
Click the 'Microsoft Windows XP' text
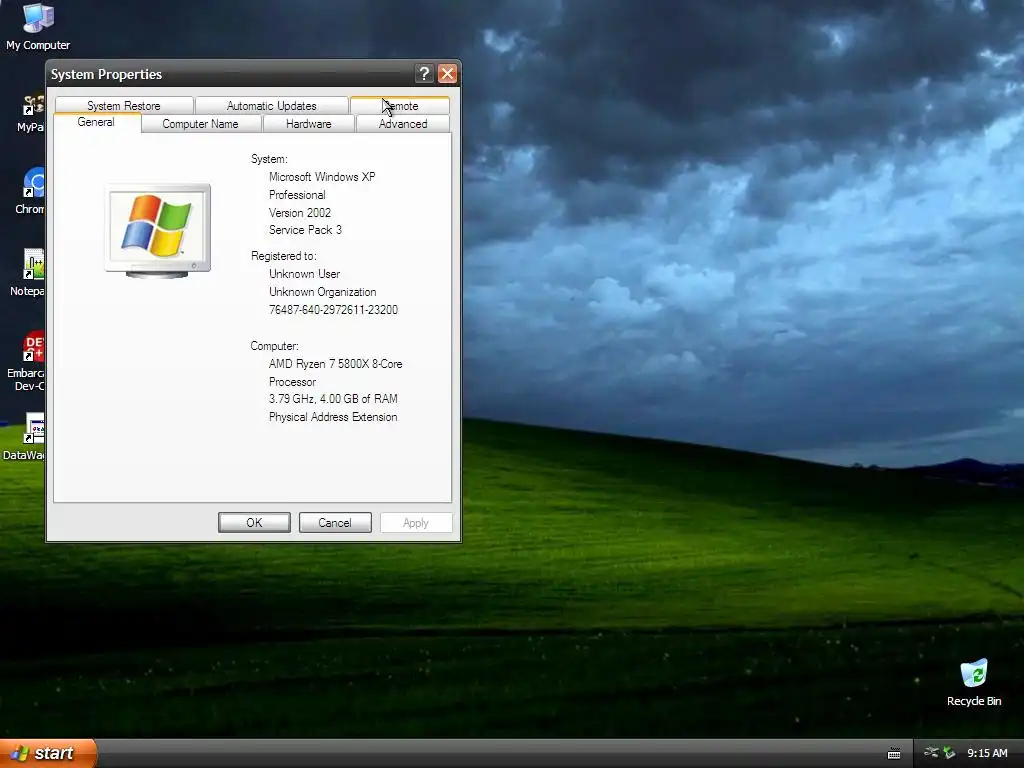pos(322,176)
